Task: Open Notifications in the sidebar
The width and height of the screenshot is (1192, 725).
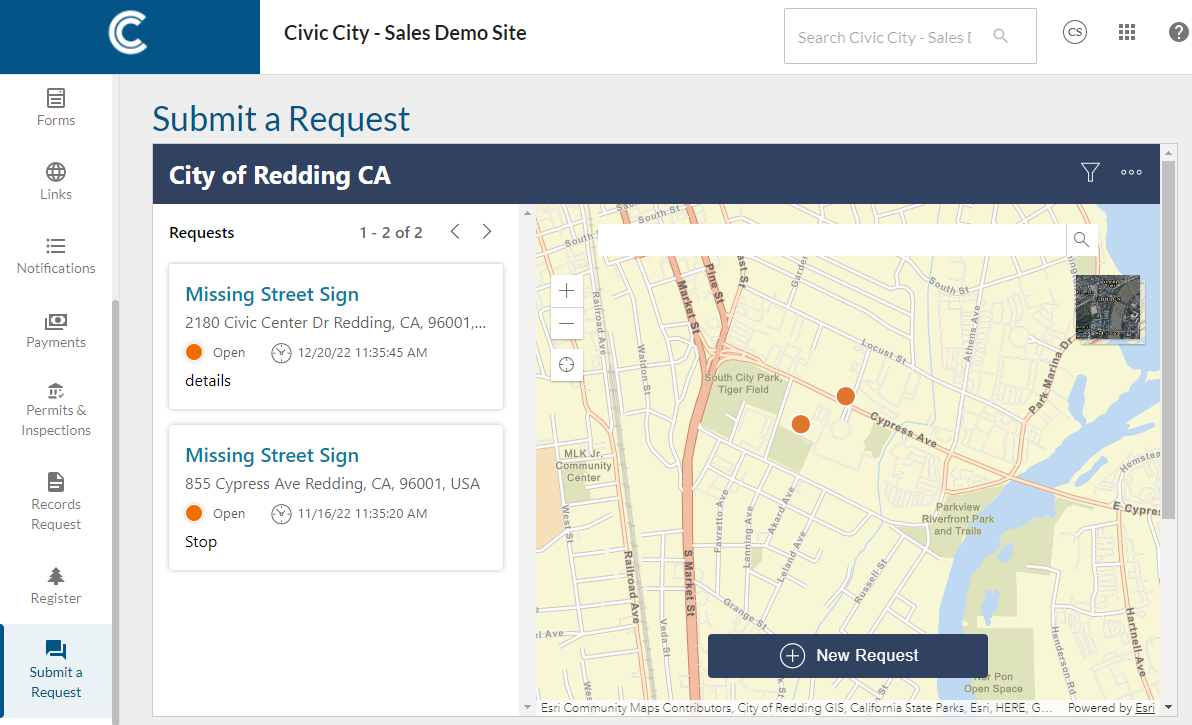Action: point(55,256)
